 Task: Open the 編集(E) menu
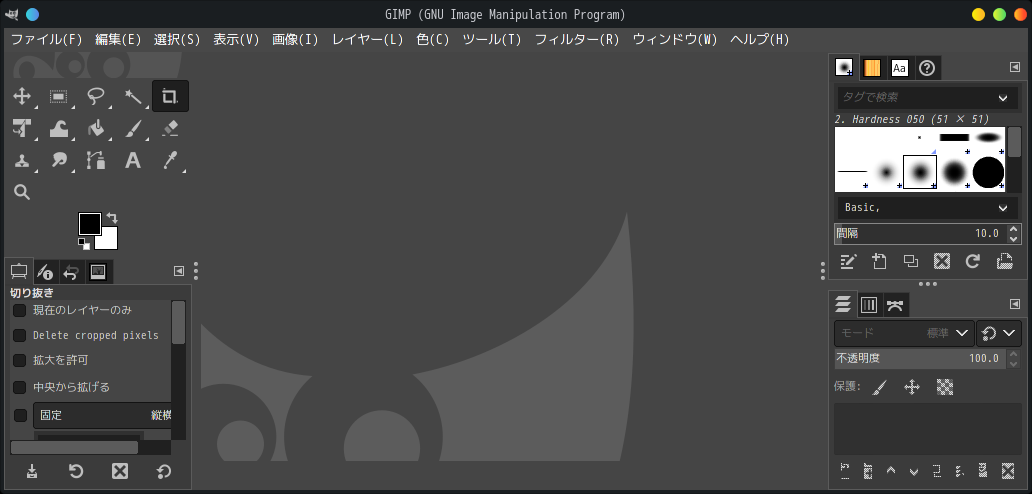point(118,39)
